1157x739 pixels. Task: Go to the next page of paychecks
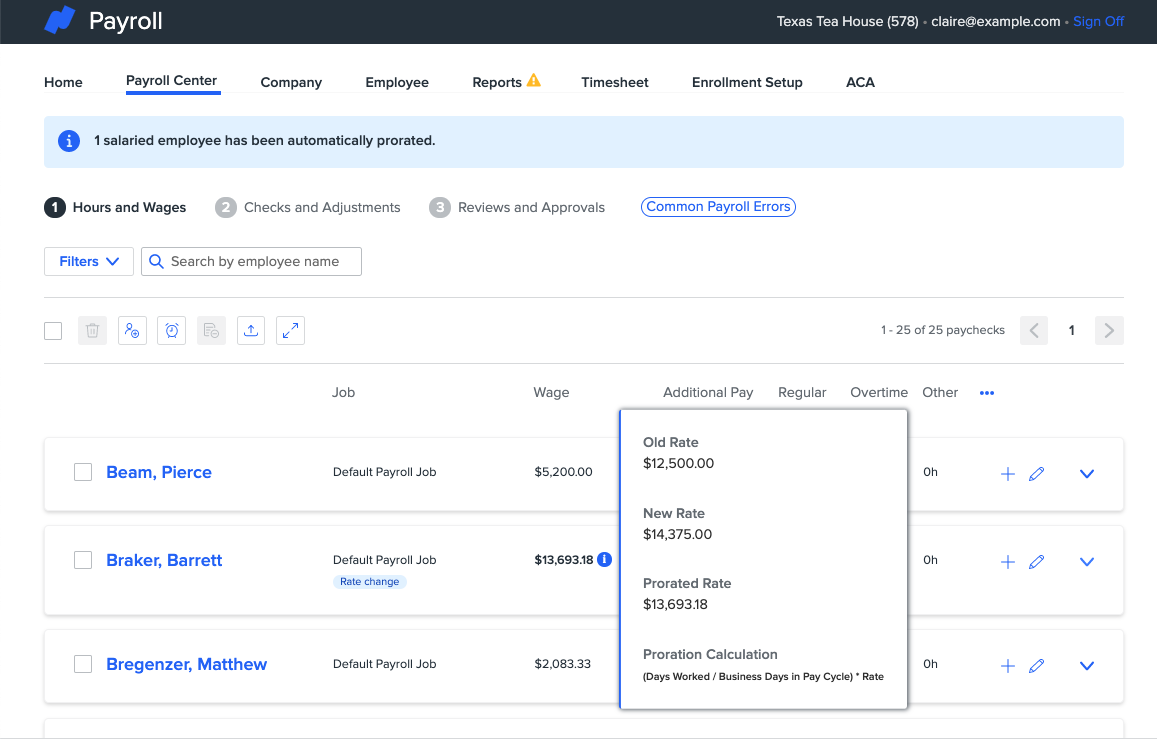1109,330
